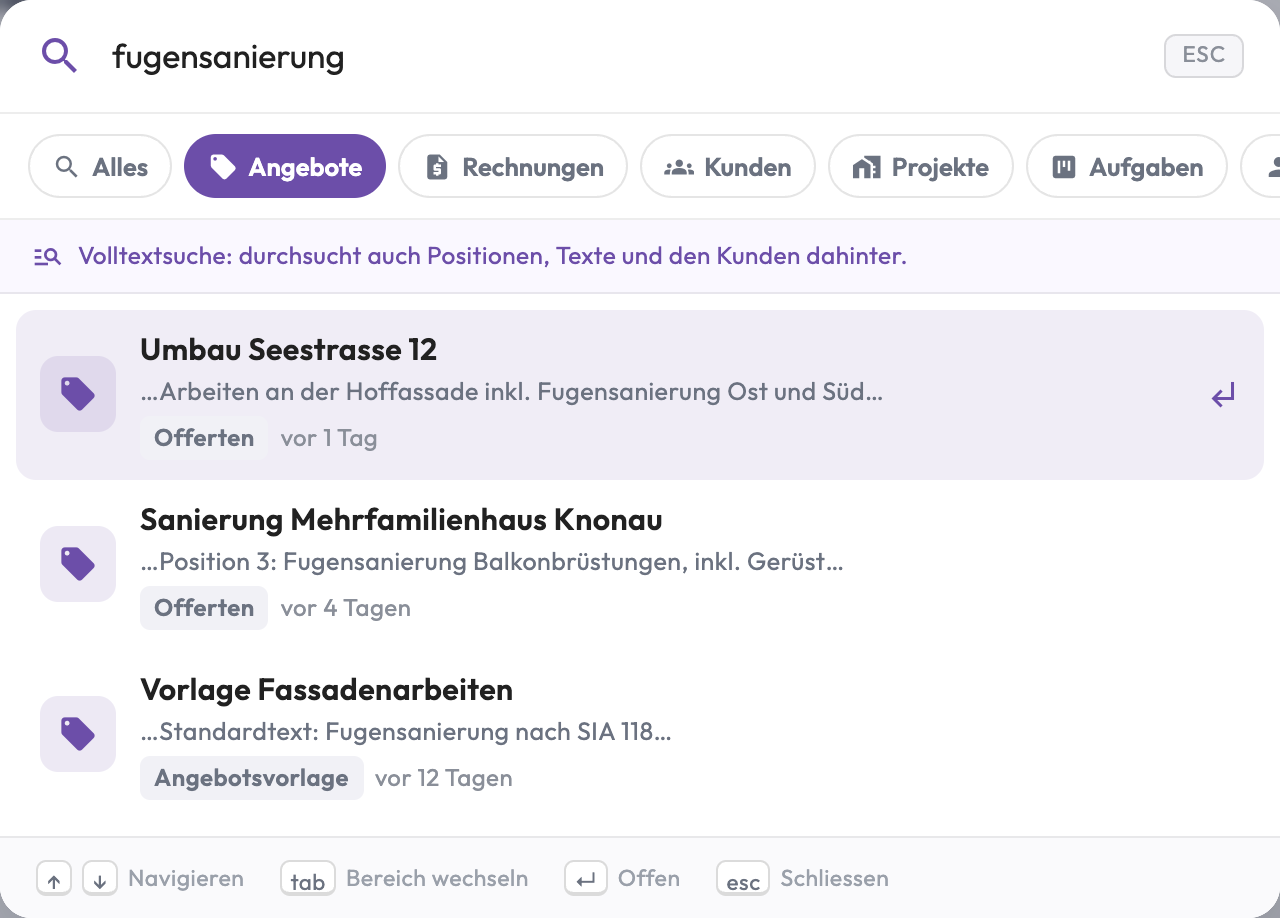Click the Bereich wechseln label
Image resolution: width=1280 pixels, height=918 pixels.
[437, 879]
